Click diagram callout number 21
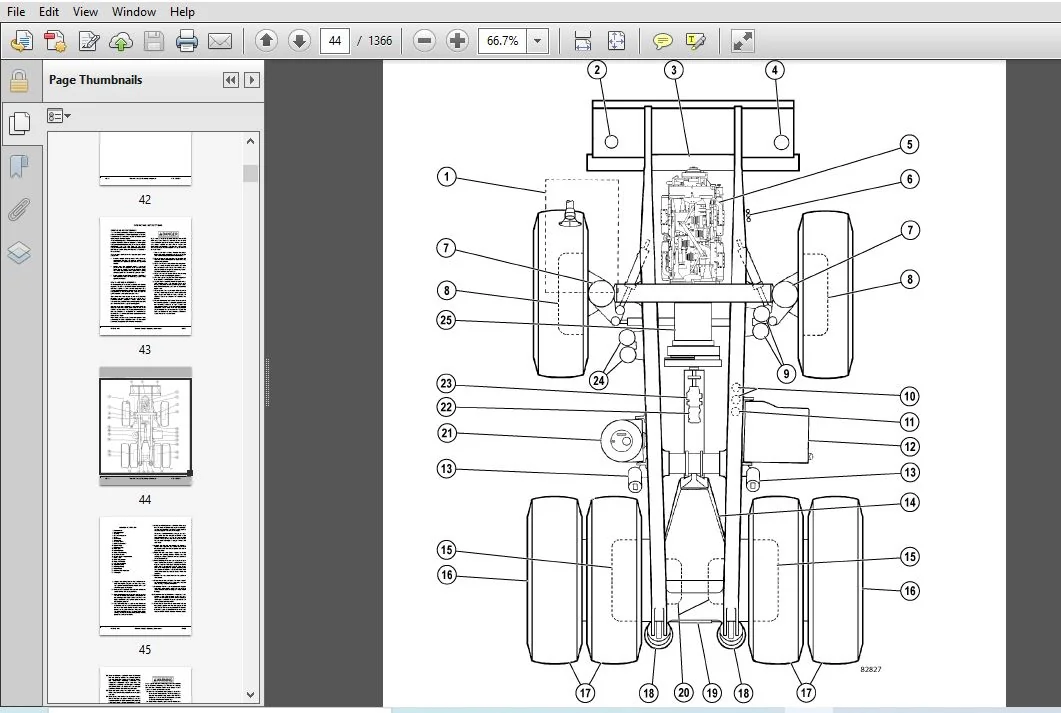 coord(447,433)
